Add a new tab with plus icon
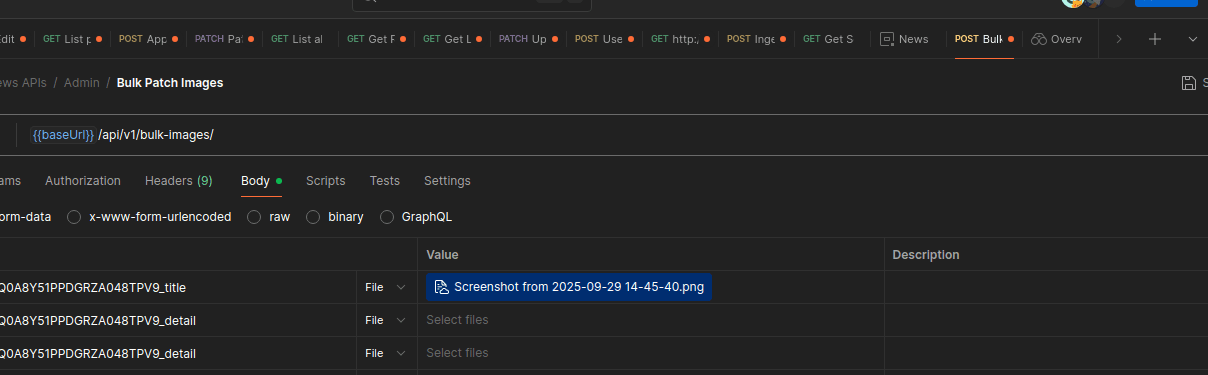The image size is (1208, 375). [1155, 39]
